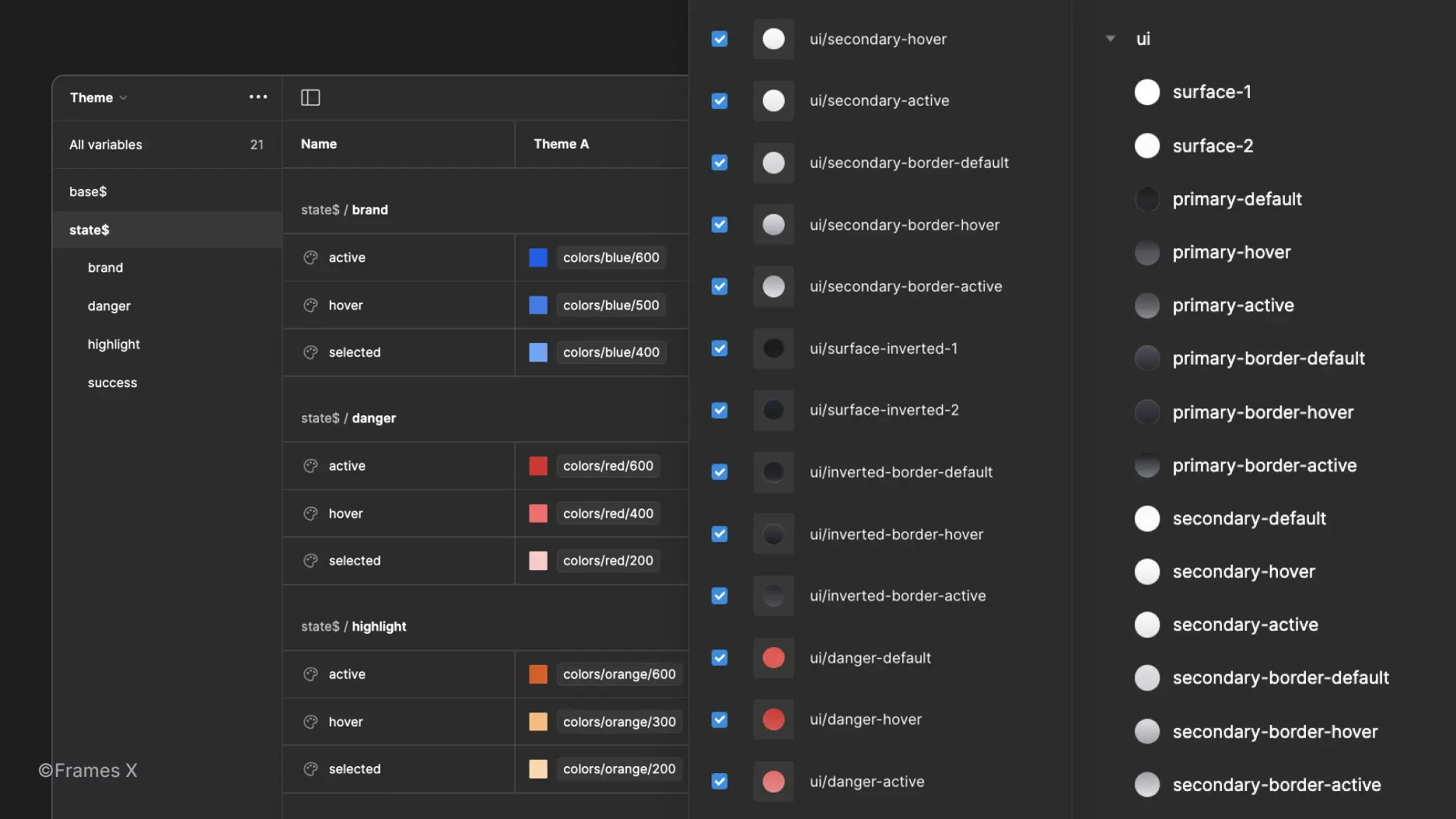
Task: Uncheck the ui/surface-inverted-2 checkbox
Action: tap(719, 410)
